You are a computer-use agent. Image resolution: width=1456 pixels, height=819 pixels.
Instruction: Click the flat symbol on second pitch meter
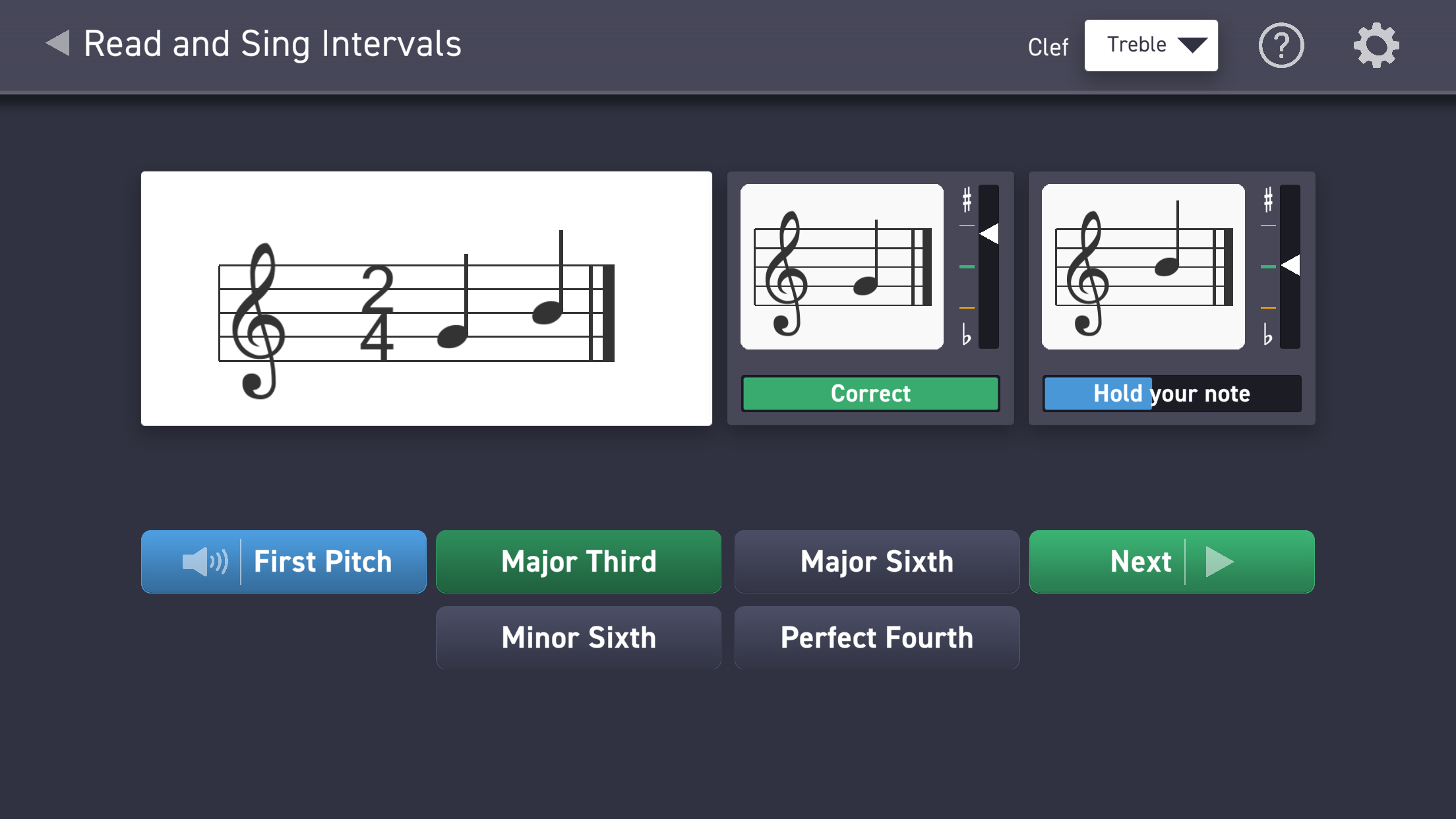[x=1267, y=334]
